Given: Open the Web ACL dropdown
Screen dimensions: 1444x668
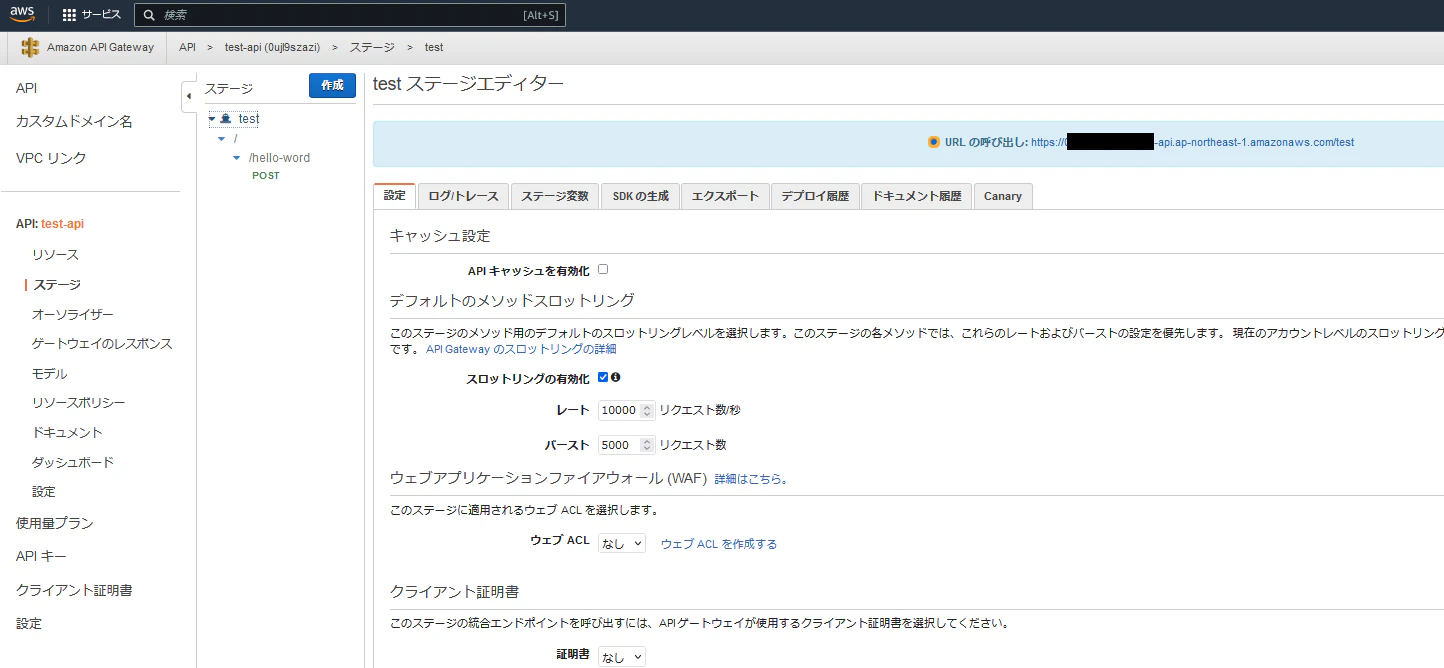Looking at the screenshot, I should (x=622, y=543).
